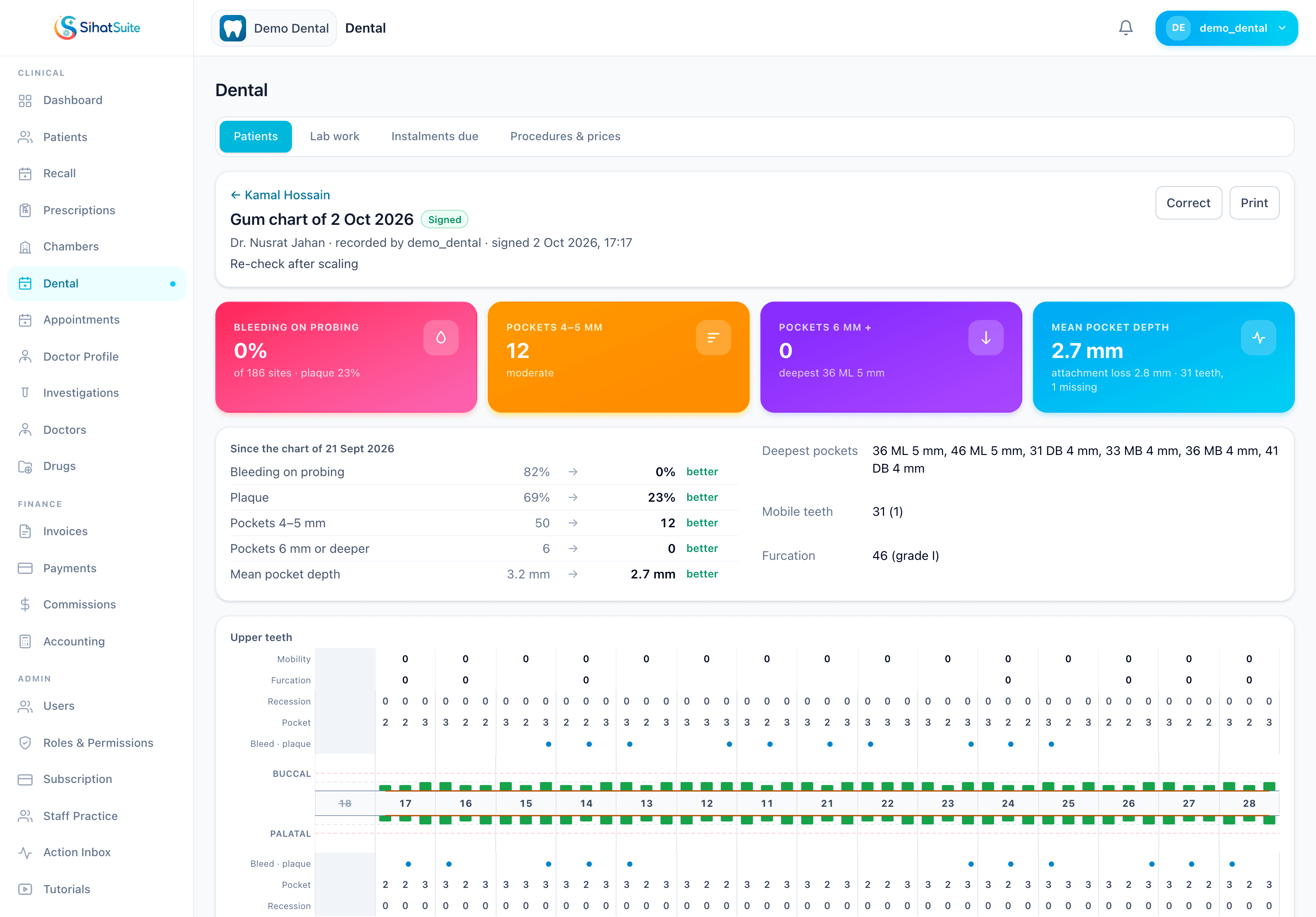This screenshot has height=917, width=1316.
Task: Click the Demo Dental tooth logo icon
Action: [233, 28]
